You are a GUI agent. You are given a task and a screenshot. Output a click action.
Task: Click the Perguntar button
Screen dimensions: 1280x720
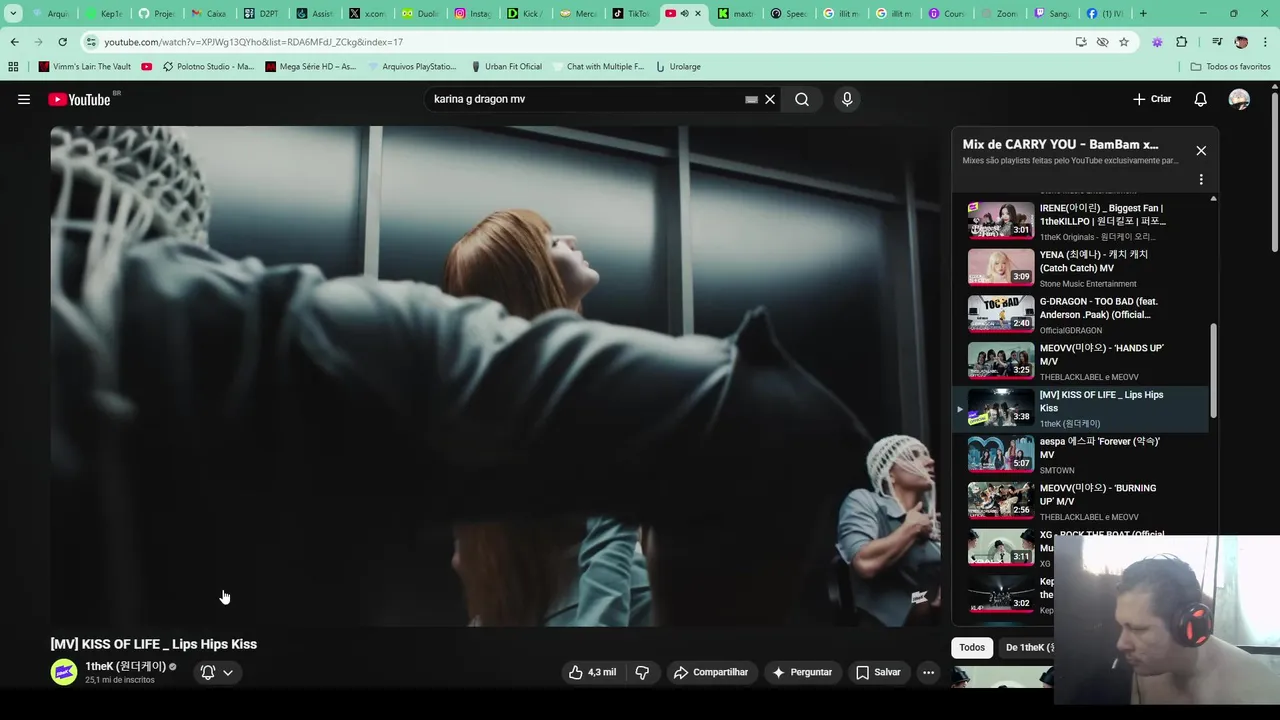point(802,672)
